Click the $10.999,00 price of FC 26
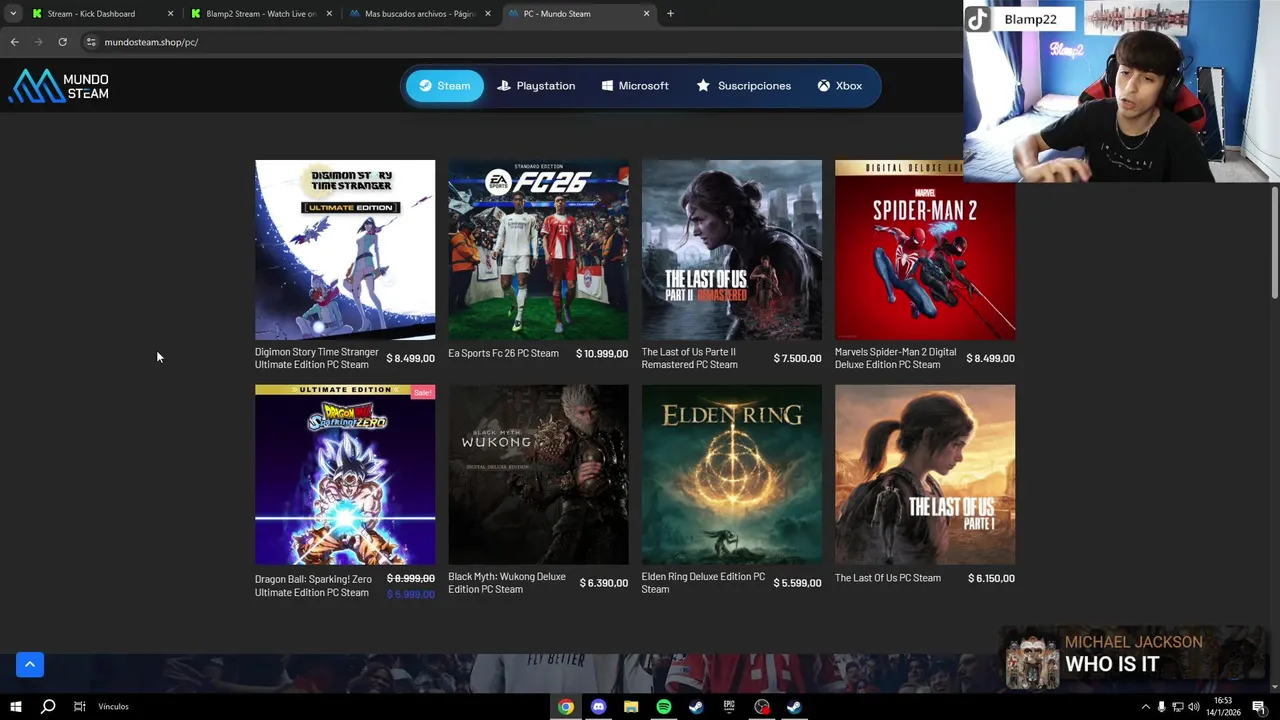The width and height of the screenshot is (1280, 720). pos(602,353)
